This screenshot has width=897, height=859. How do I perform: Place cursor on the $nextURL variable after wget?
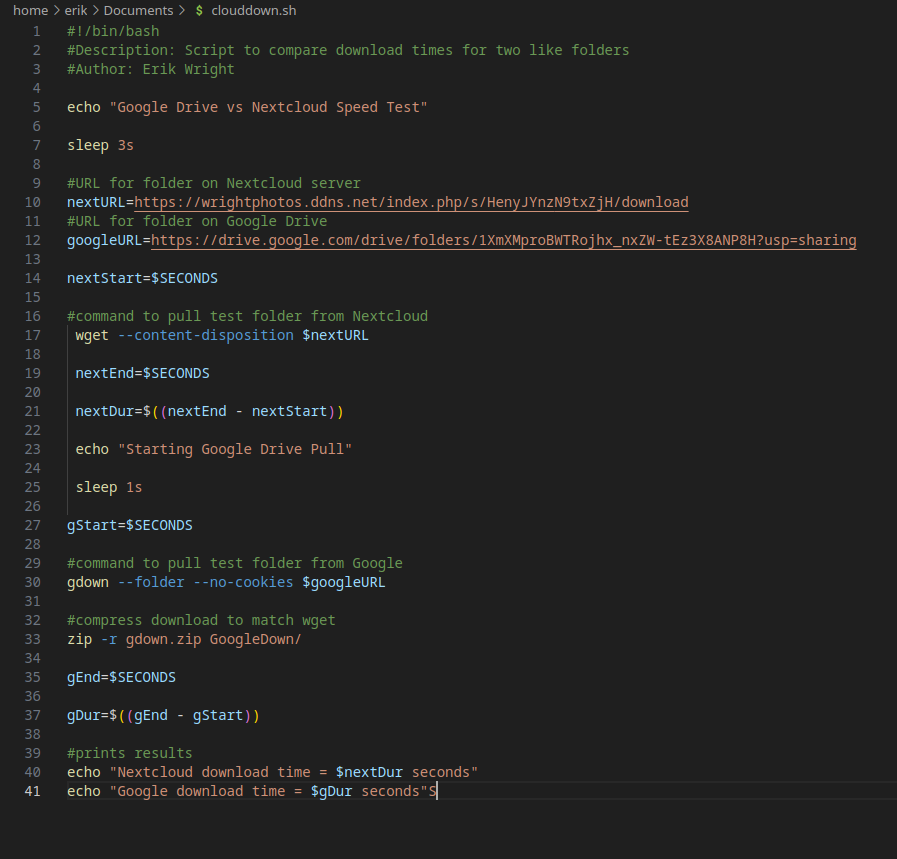(x=335, y=335)
